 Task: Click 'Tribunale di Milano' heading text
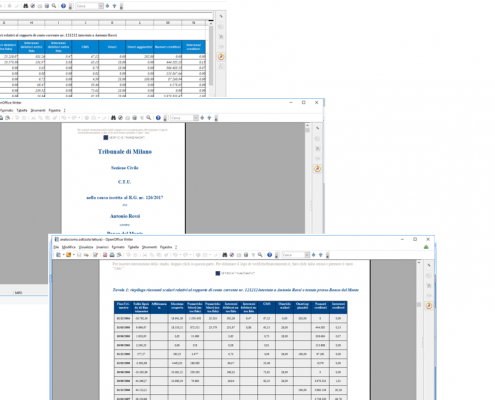click(x=125, y=152)
